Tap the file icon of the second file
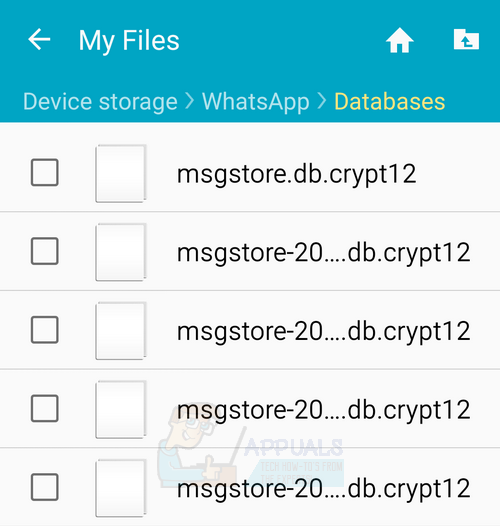 pyautogui.click(x=121, y=252)
